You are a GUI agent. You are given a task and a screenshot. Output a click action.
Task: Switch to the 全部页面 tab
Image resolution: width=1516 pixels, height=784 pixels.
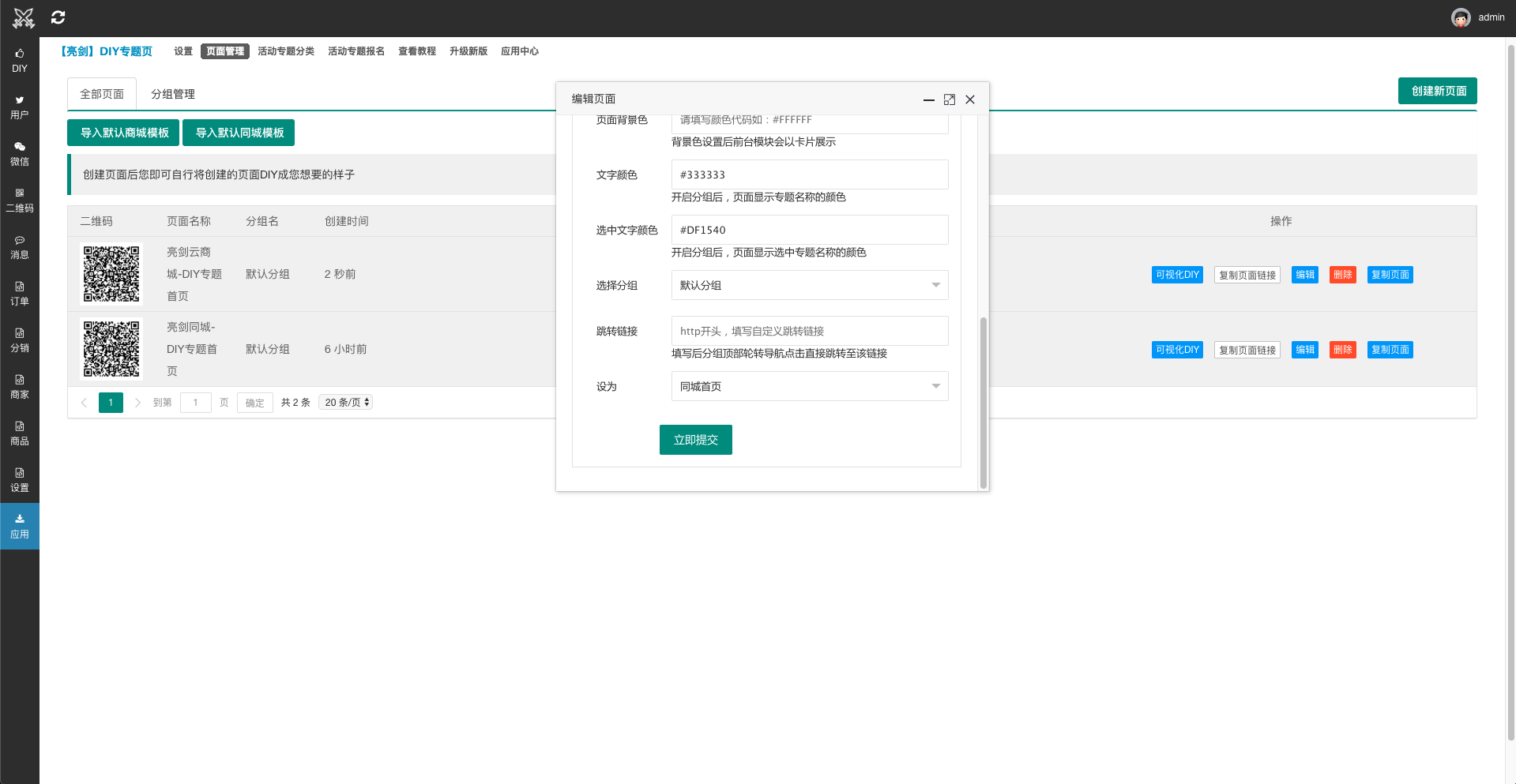(x=102, y=94)
